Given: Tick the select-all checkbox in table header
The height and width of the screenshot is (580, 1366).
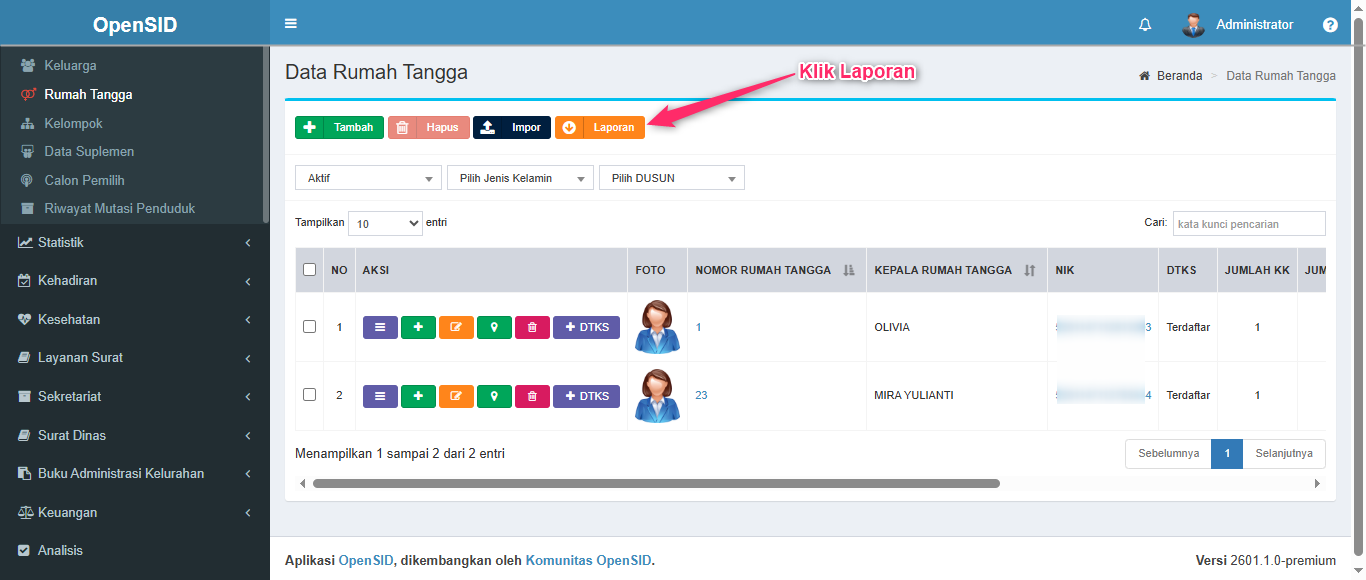Looking at the screenshot, I should click(x=309, y=270).
